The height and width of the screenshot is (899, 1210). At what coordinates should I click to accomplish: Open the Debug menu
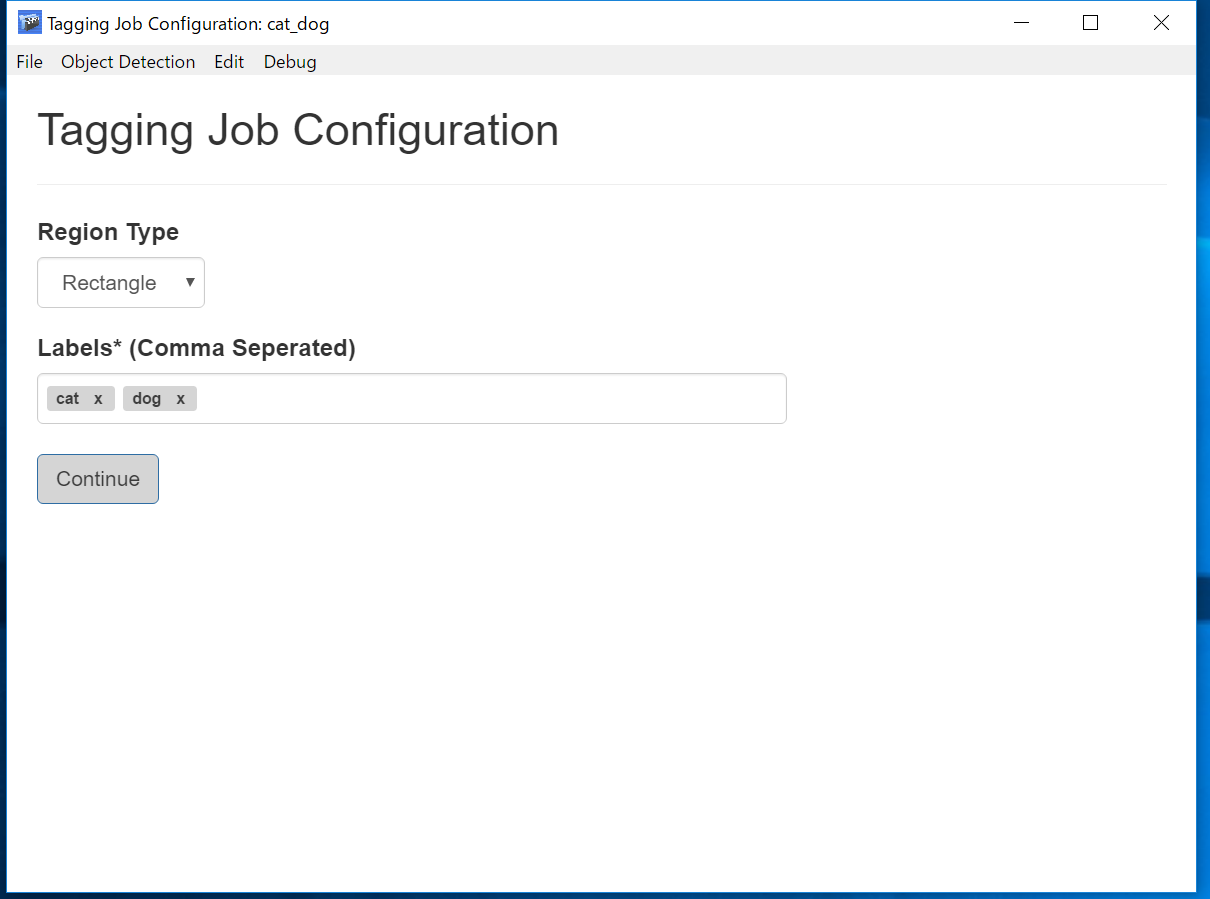point(290,62)
